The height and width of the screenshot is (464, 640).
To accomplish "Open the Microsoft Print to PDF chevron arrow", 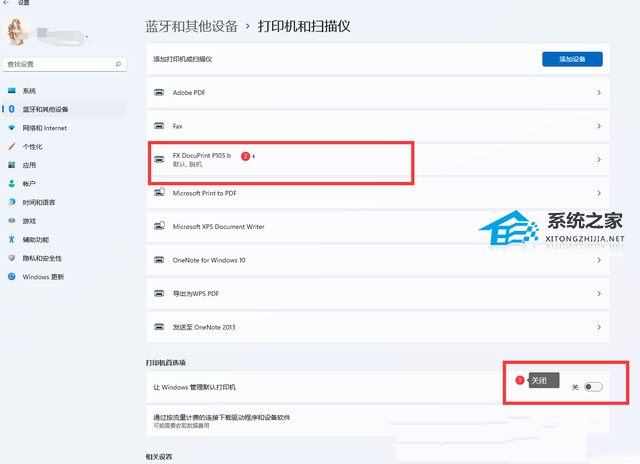I will pos(598,193).
